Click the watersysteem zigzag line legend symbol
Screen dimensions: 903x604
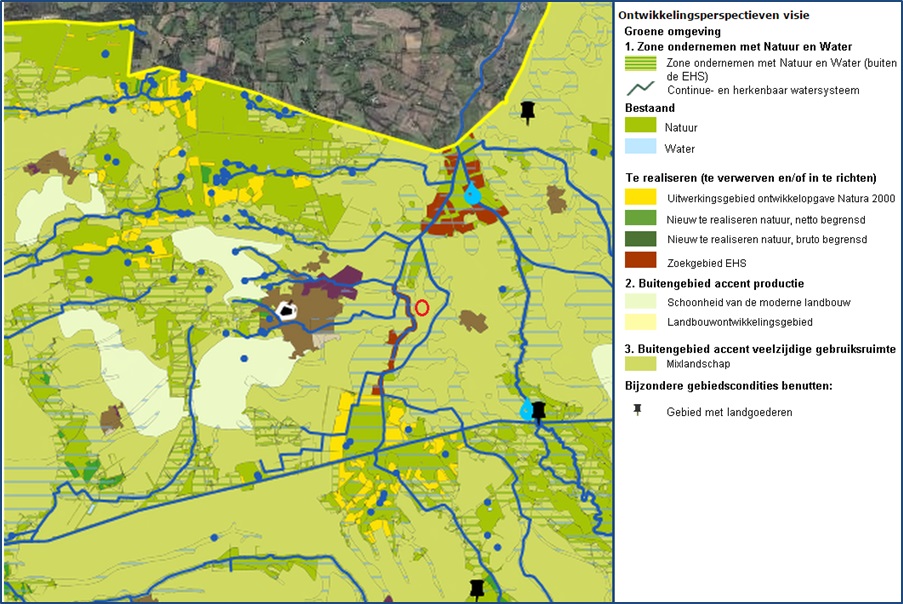[x=640, y=89]
